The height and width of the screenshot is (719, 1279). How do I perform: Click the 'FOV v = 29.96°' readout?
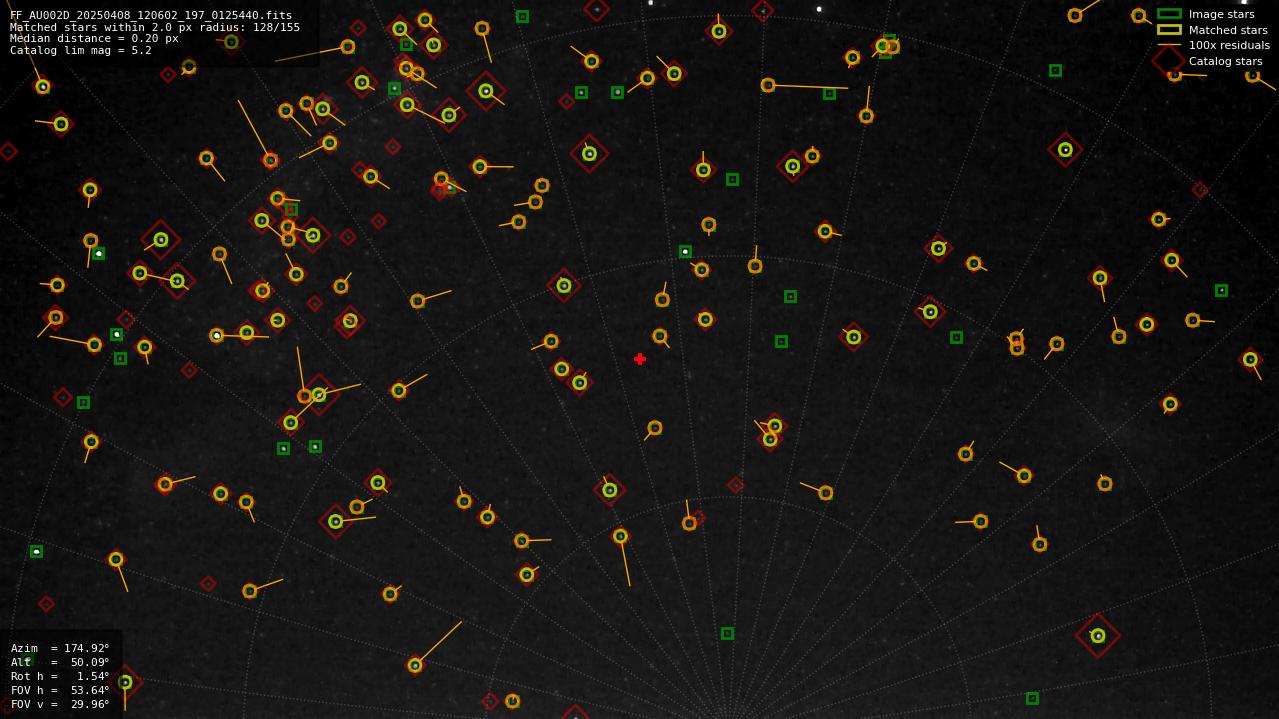(x=60, y=704)
